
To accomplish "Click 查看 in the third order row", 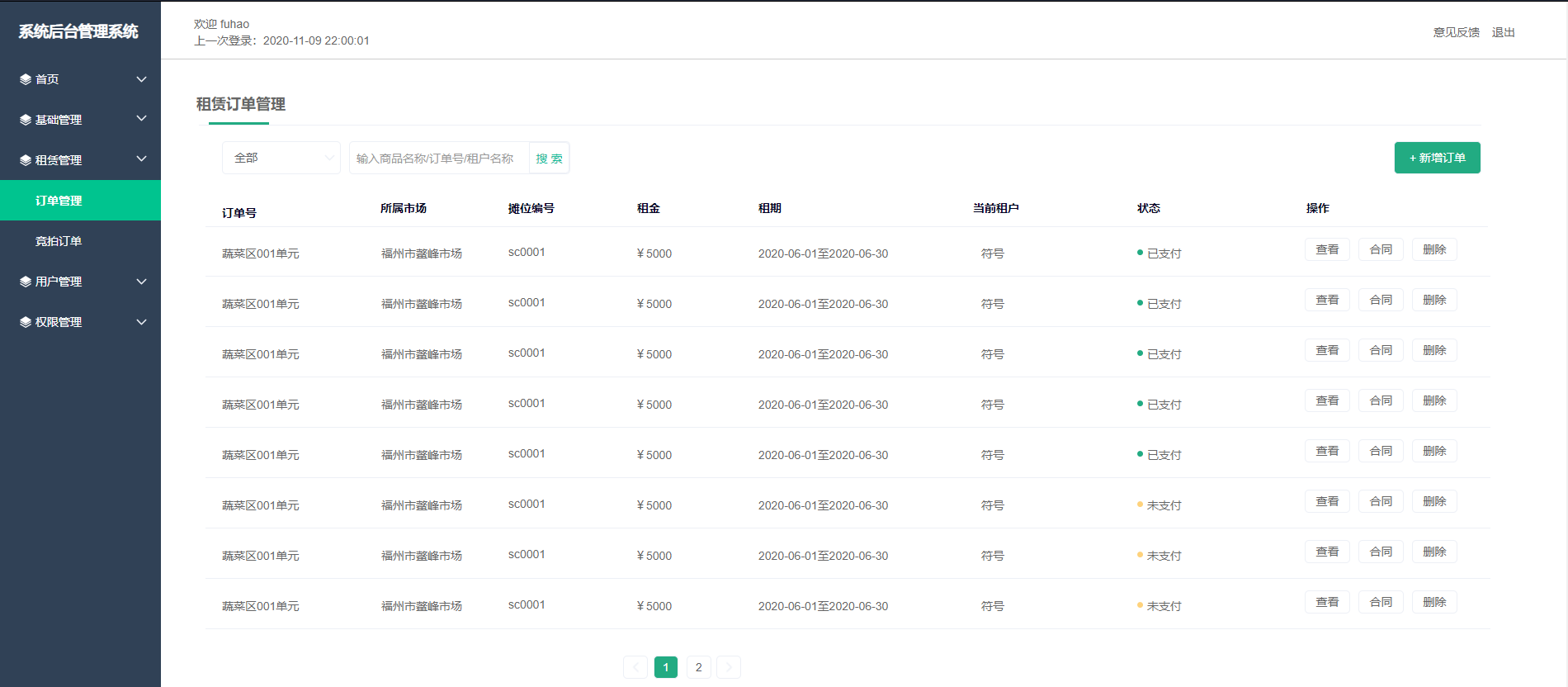I will pos(1327,350).
